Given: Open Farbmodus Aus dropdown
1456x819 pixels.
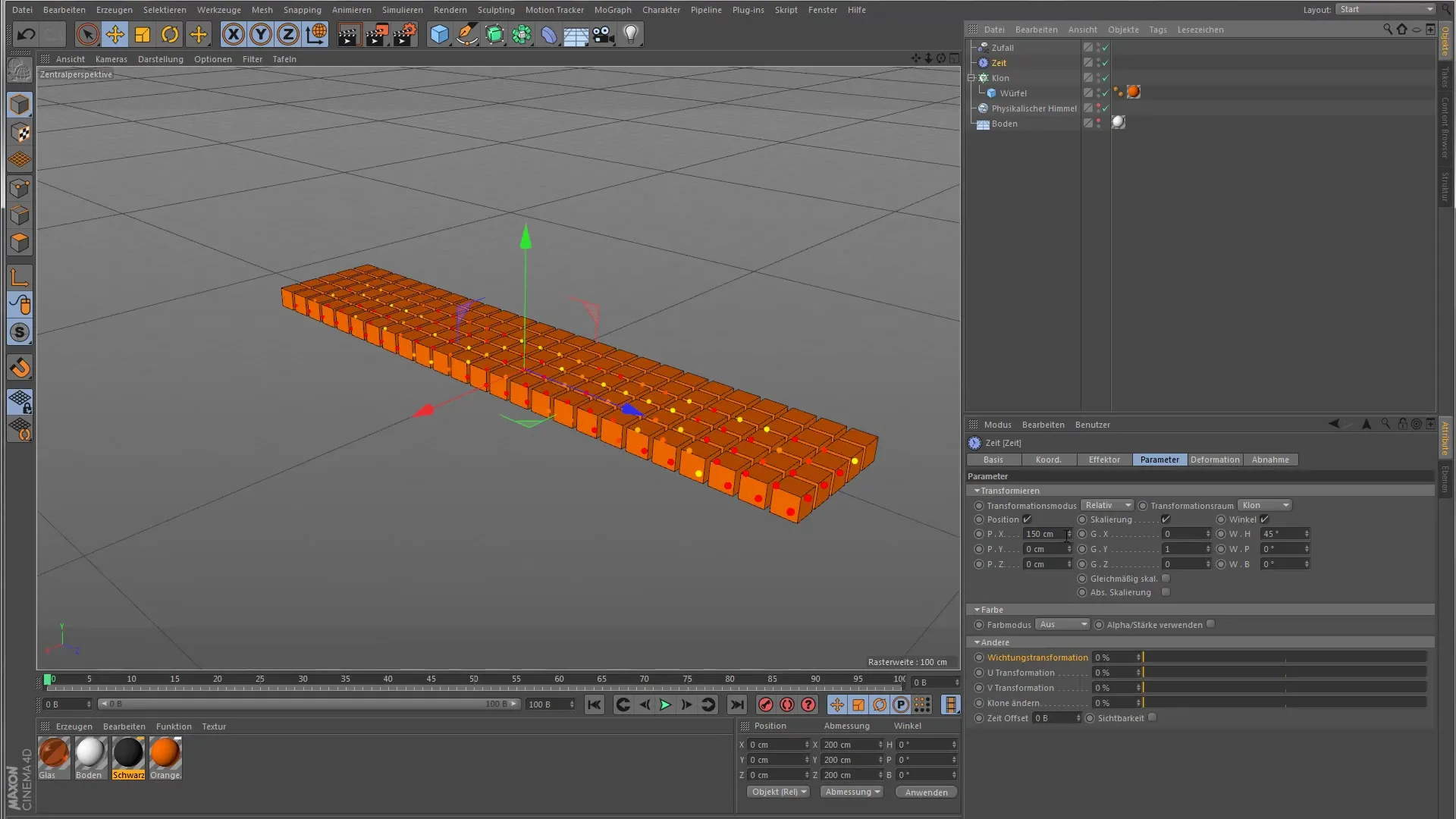Looking at the screenshot, I should 1062,624.
